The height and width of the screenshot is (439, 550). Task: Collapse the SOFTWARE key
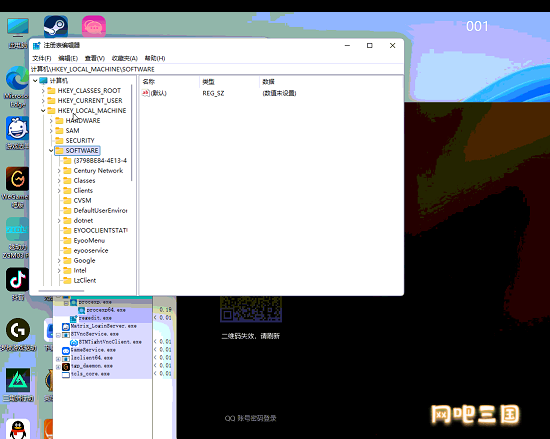(x=51, y=150)
